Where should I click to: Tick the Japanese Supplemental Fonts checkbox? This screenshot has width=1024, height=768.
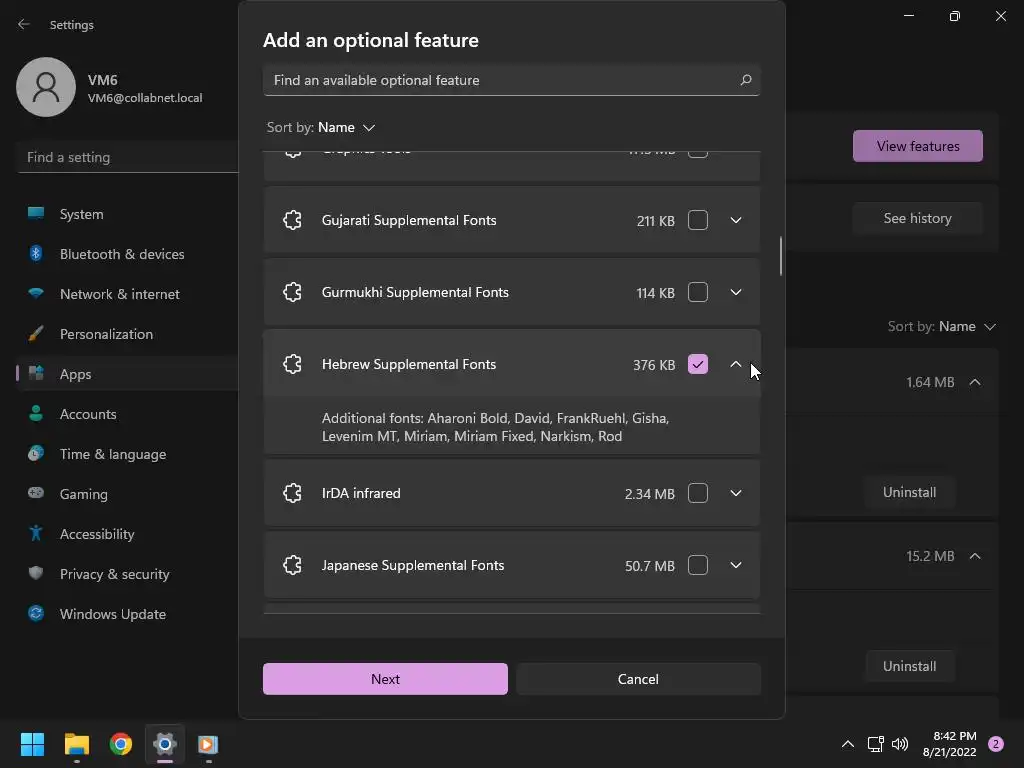[698, 565]
